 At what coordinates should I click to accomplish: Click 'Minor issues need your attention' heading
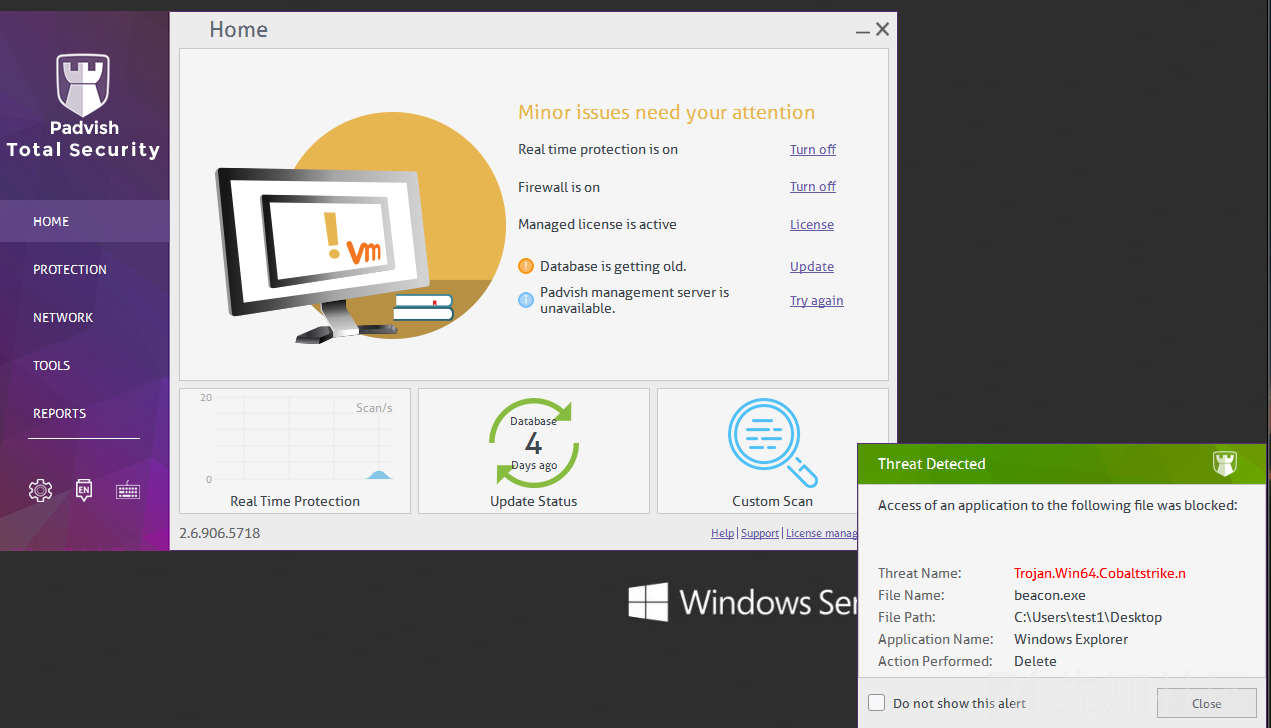coord(666,112)
